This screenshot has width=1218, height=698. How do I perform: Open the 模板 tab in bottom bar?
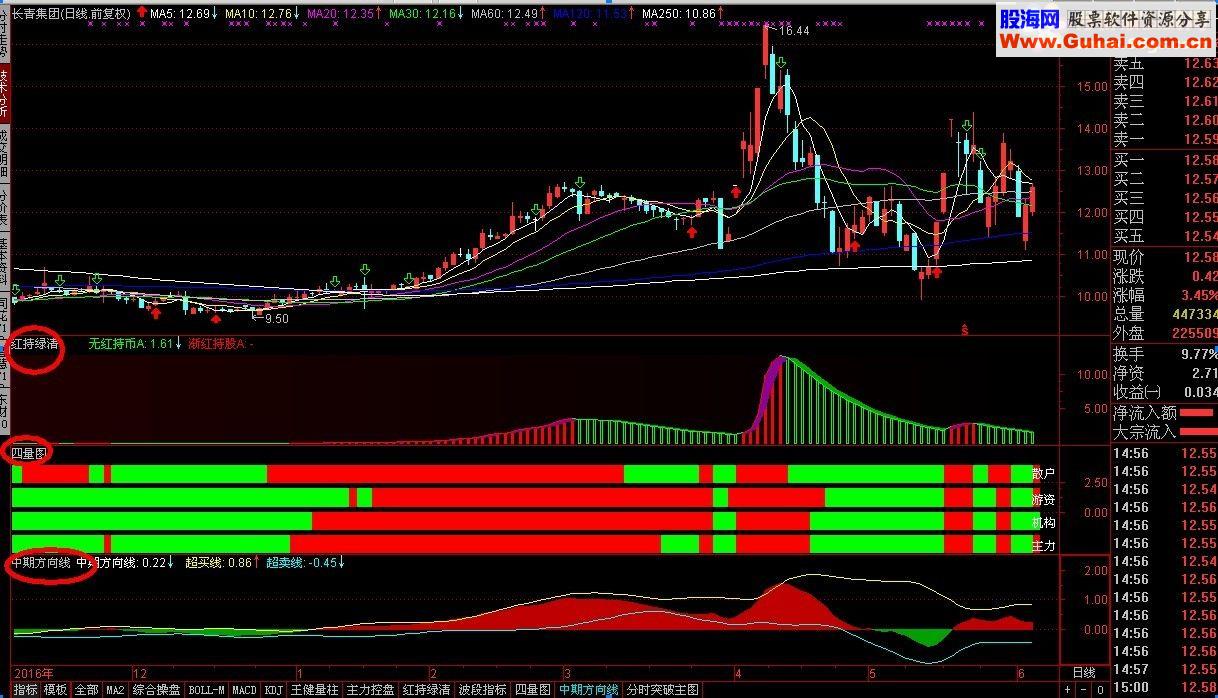point(55,690)
